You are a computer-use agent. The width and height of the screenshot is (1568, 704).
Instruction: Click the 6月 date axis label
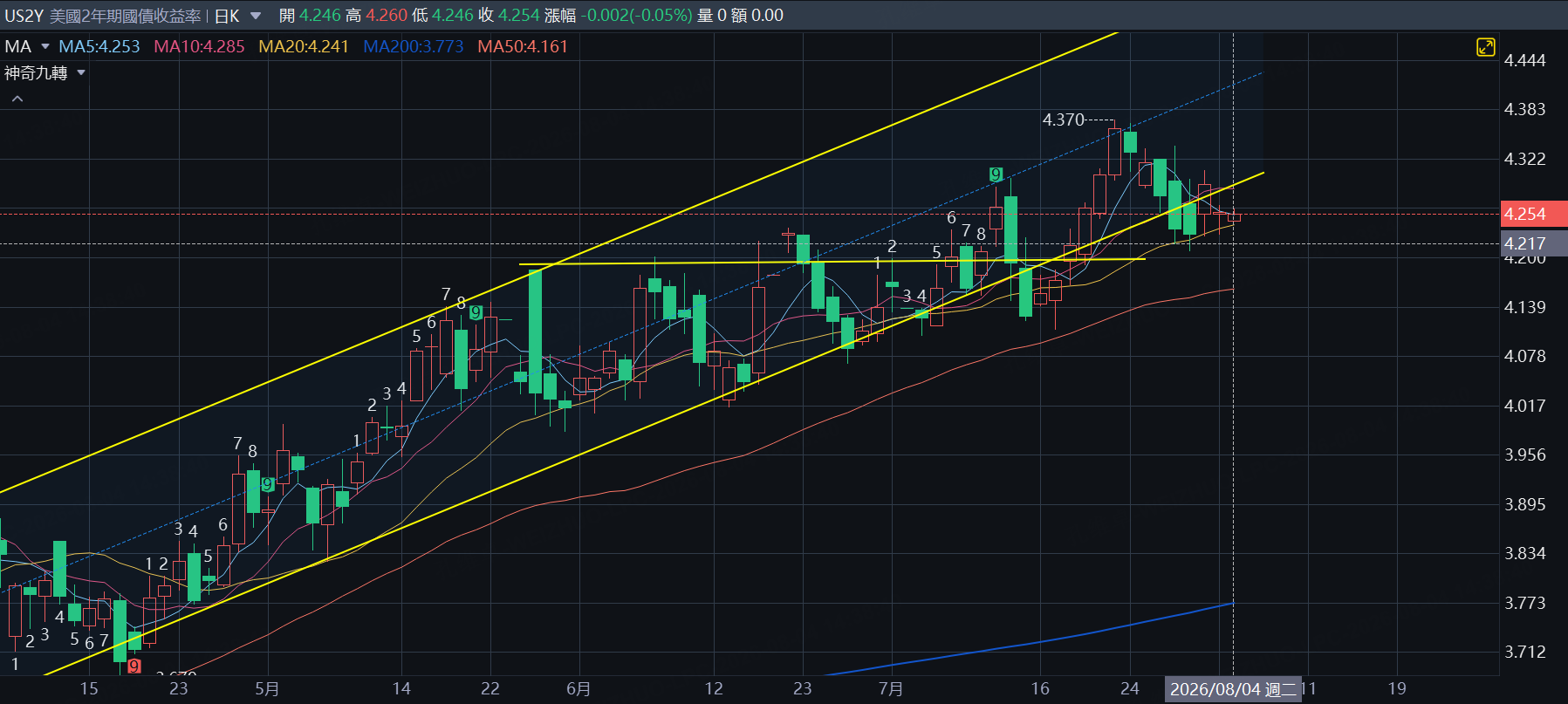(x=579, y=689)
